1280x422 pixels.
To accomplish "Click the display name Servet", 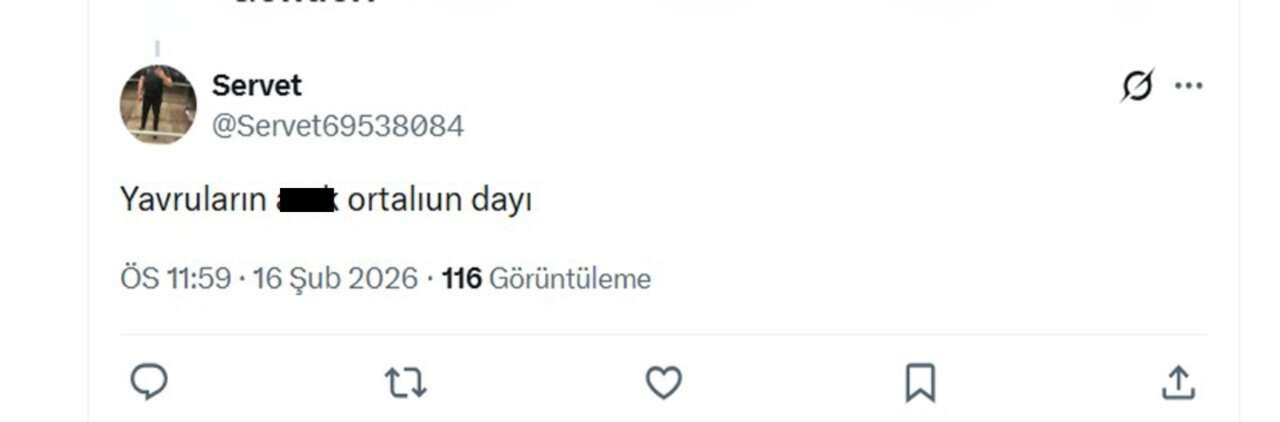I will tap(256, 85).
